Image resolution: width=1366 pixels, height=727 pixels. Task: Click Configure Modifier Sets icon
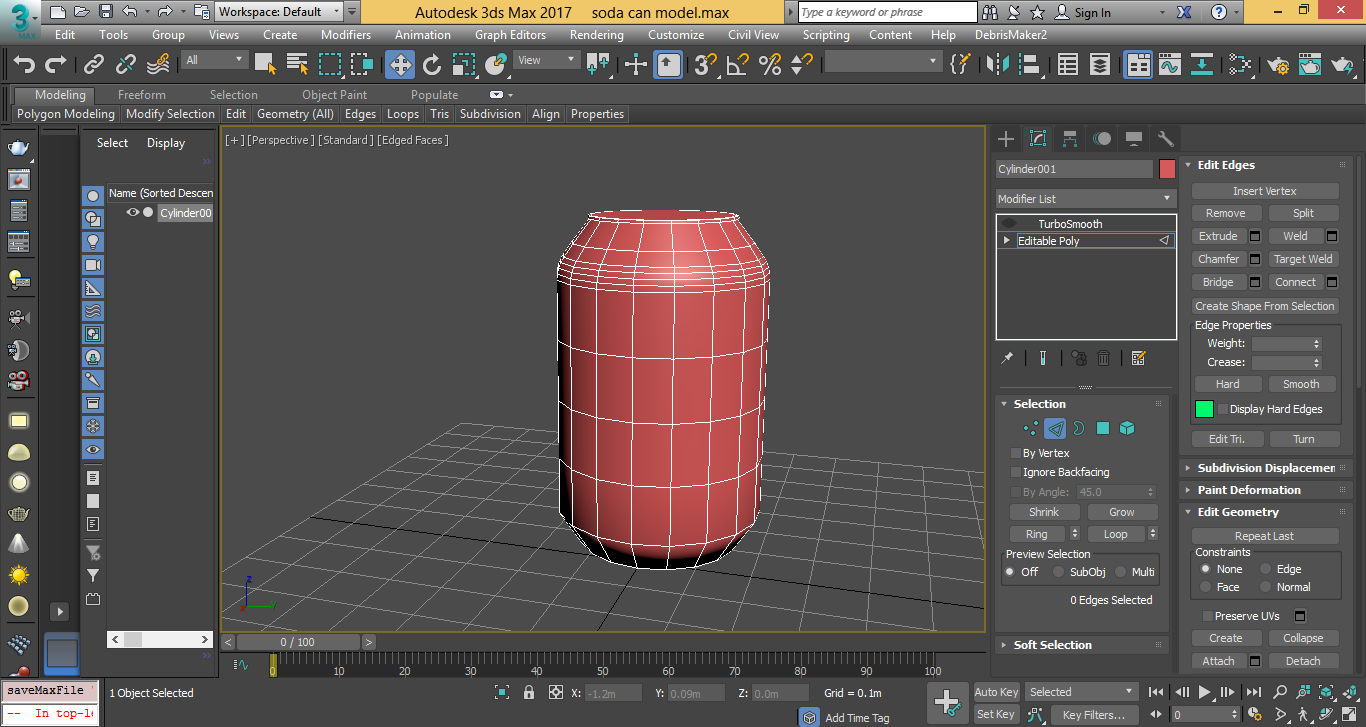point(1138,358)
